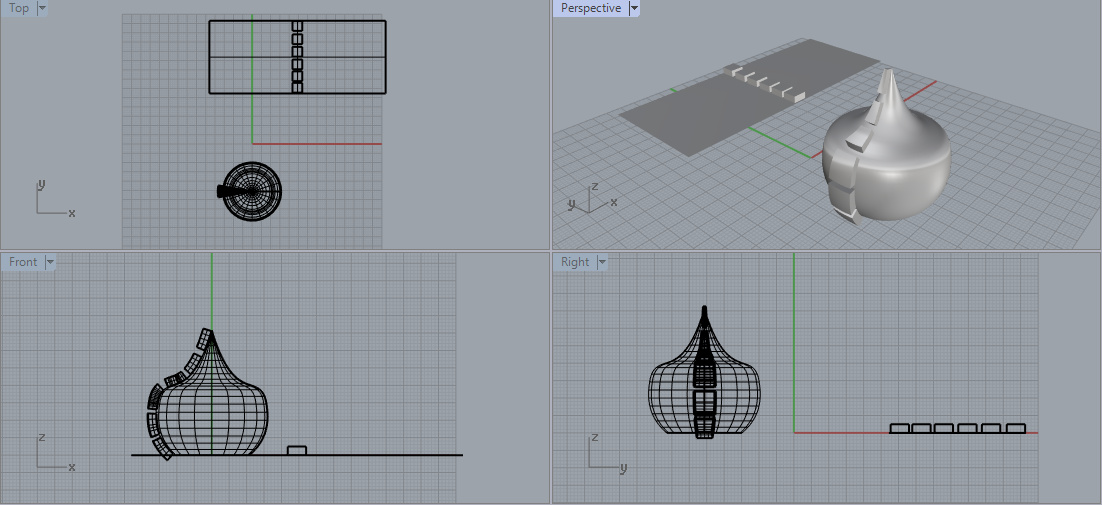Click the Top viewport title label
The image size is (1102, 505).
tap(19, 9)
